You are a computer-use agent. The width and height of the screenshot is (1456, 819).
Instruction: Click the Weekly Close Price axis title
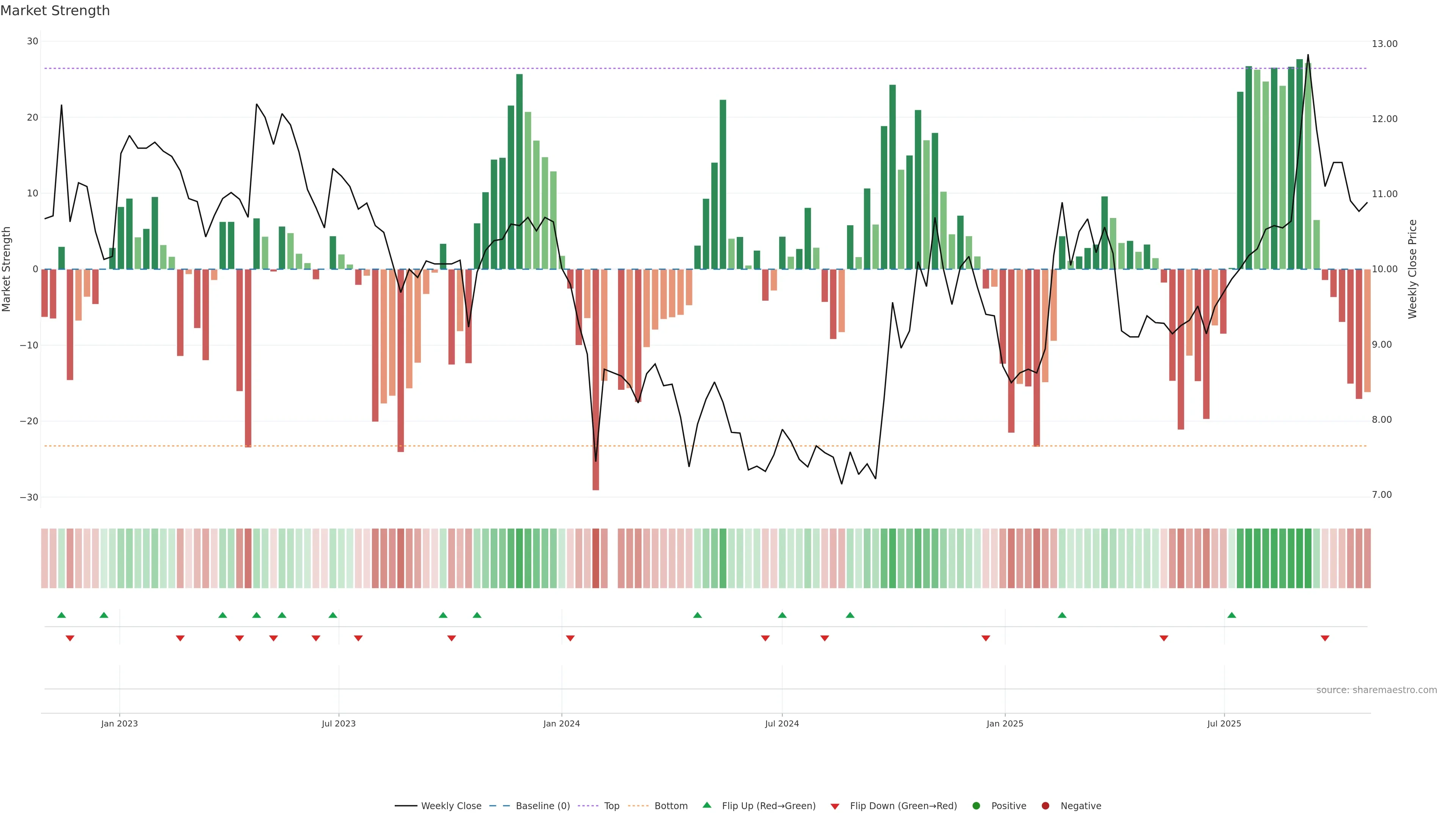(x=1412, y=269)
